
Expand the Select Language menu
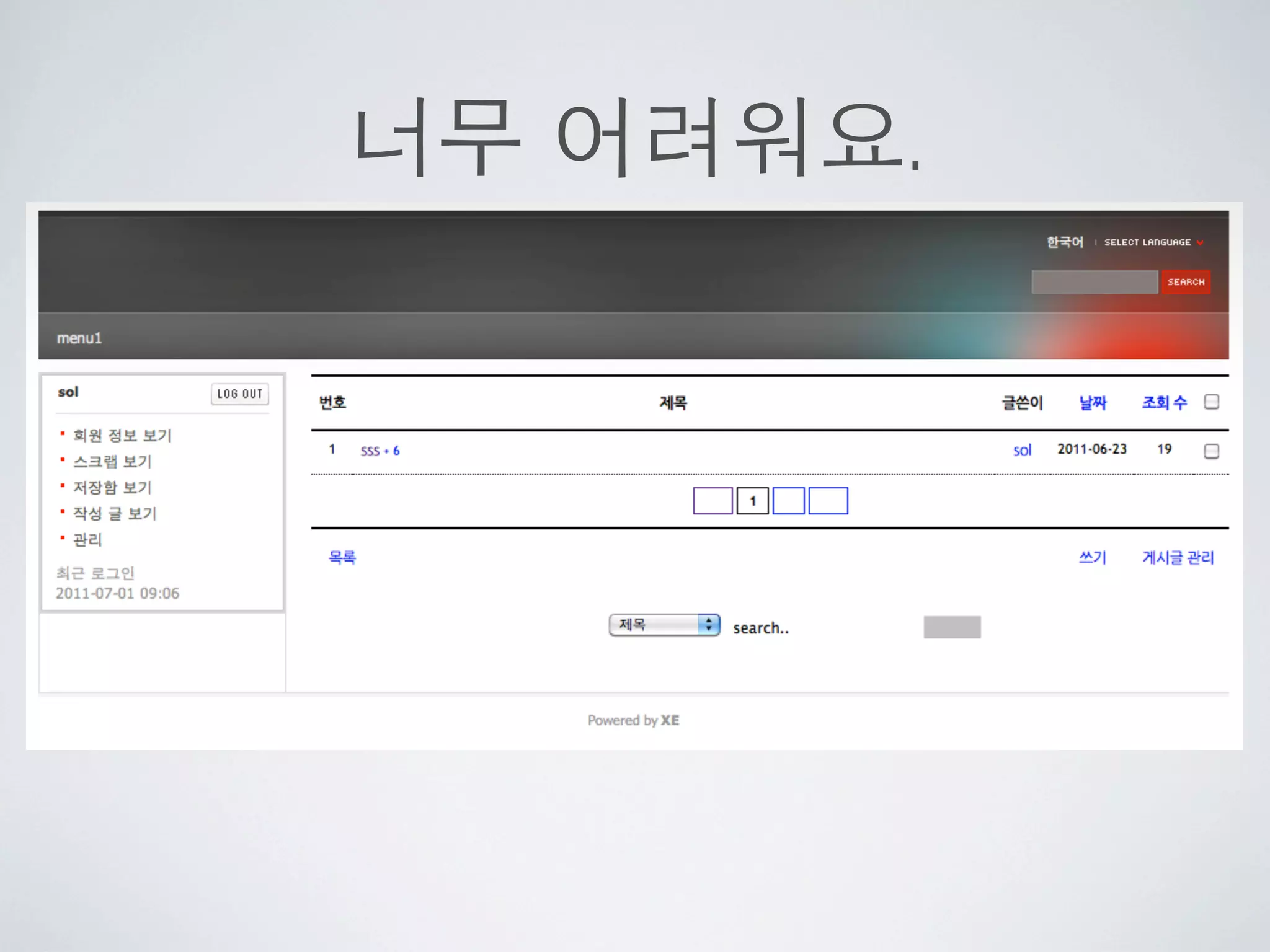(1147, 242)
